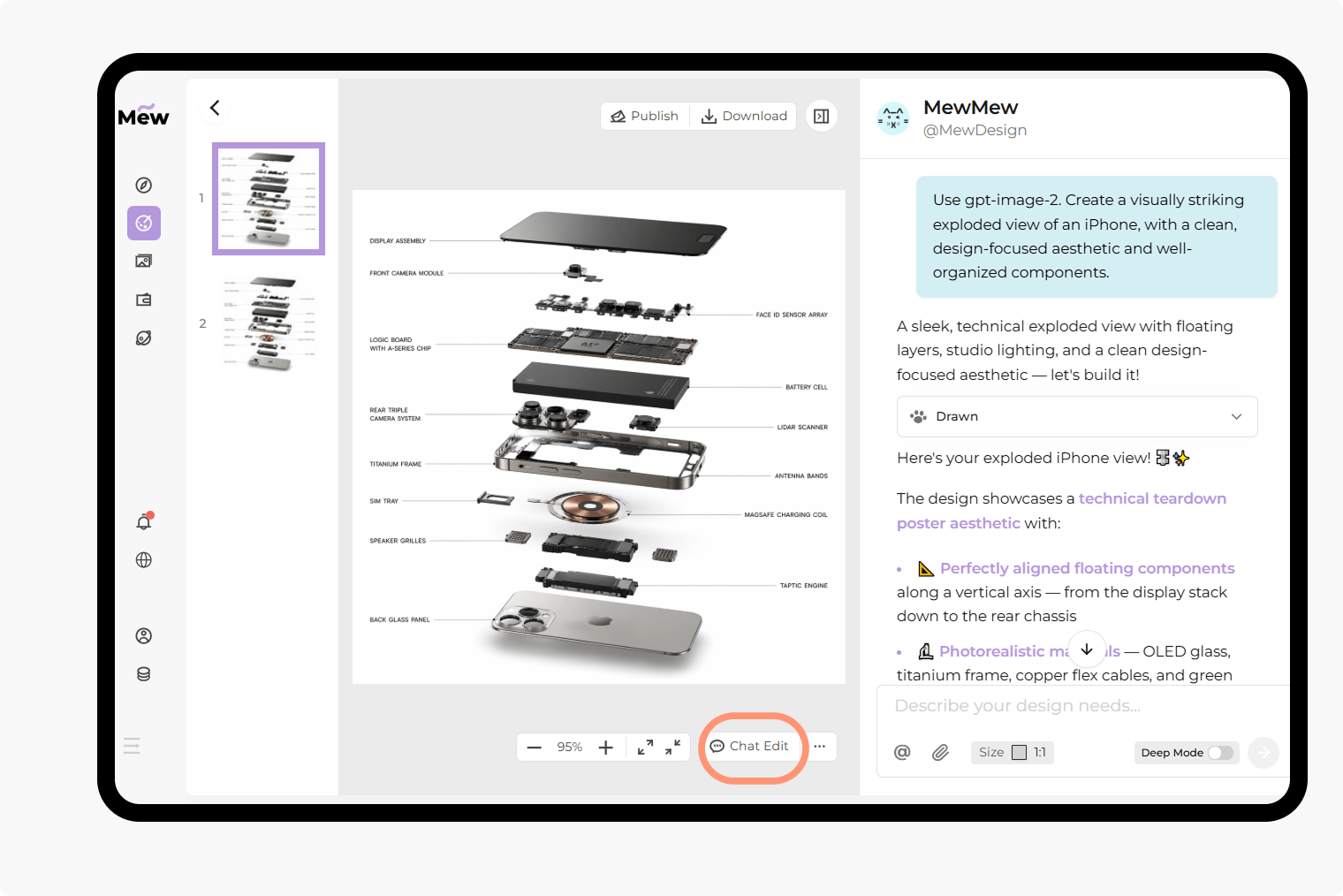Select the second page thumbnail
This screenshot has width=1343, height=896.
point(269,323)
